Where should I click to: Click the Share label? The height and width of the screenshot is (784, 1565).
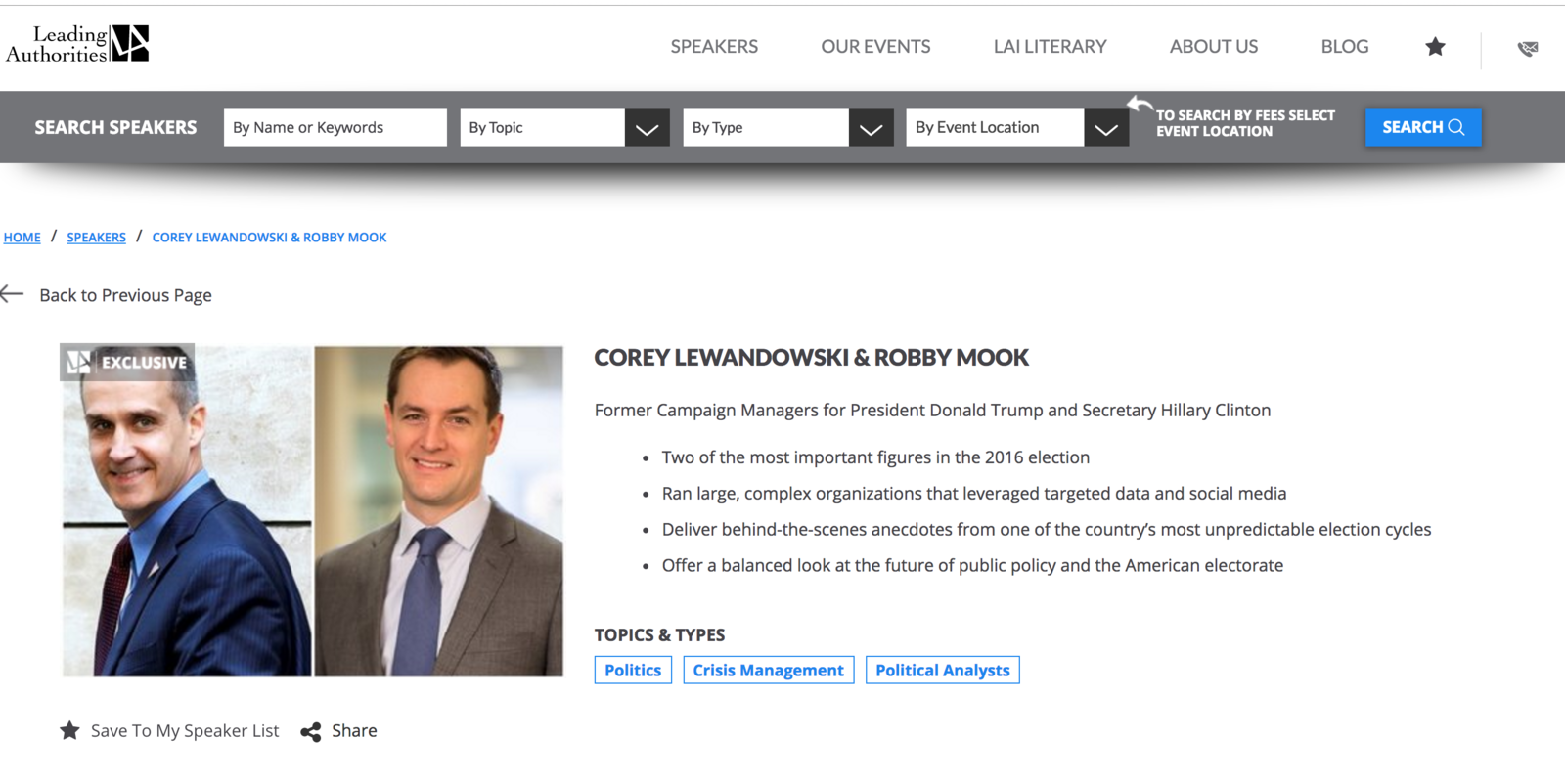(354, 731)
